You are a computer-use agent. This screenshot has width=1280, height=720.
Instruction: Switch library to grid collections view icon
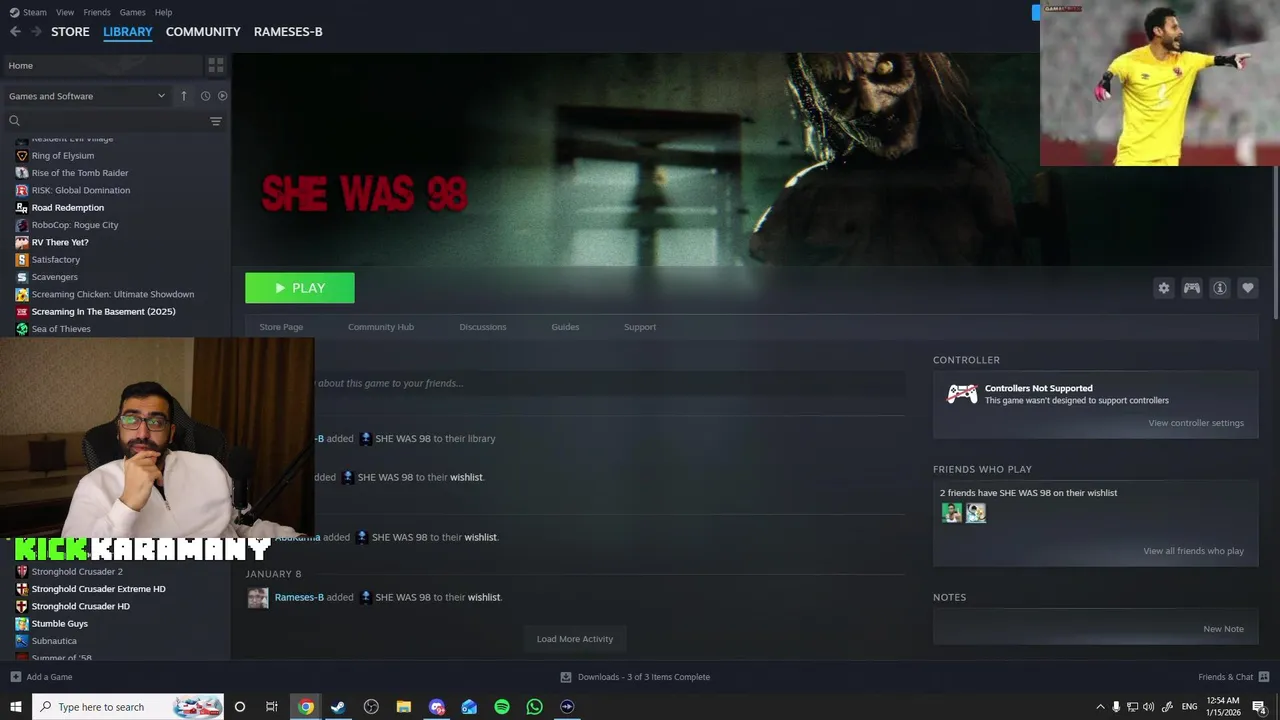pos(216,65)
